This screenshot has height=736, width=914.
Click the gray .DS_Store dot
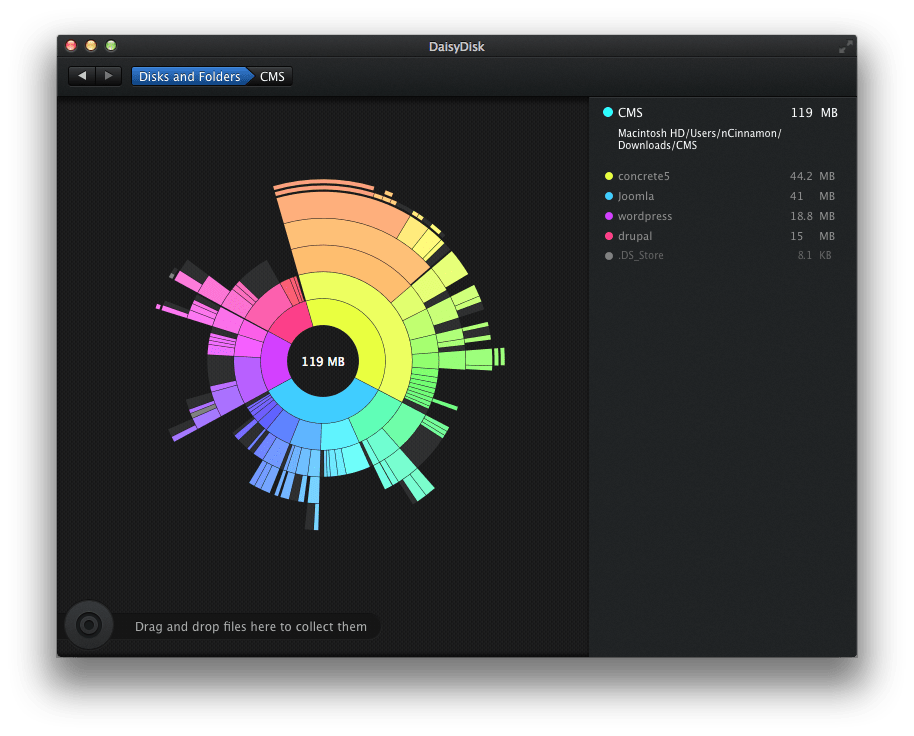click(x=608, y=256)
